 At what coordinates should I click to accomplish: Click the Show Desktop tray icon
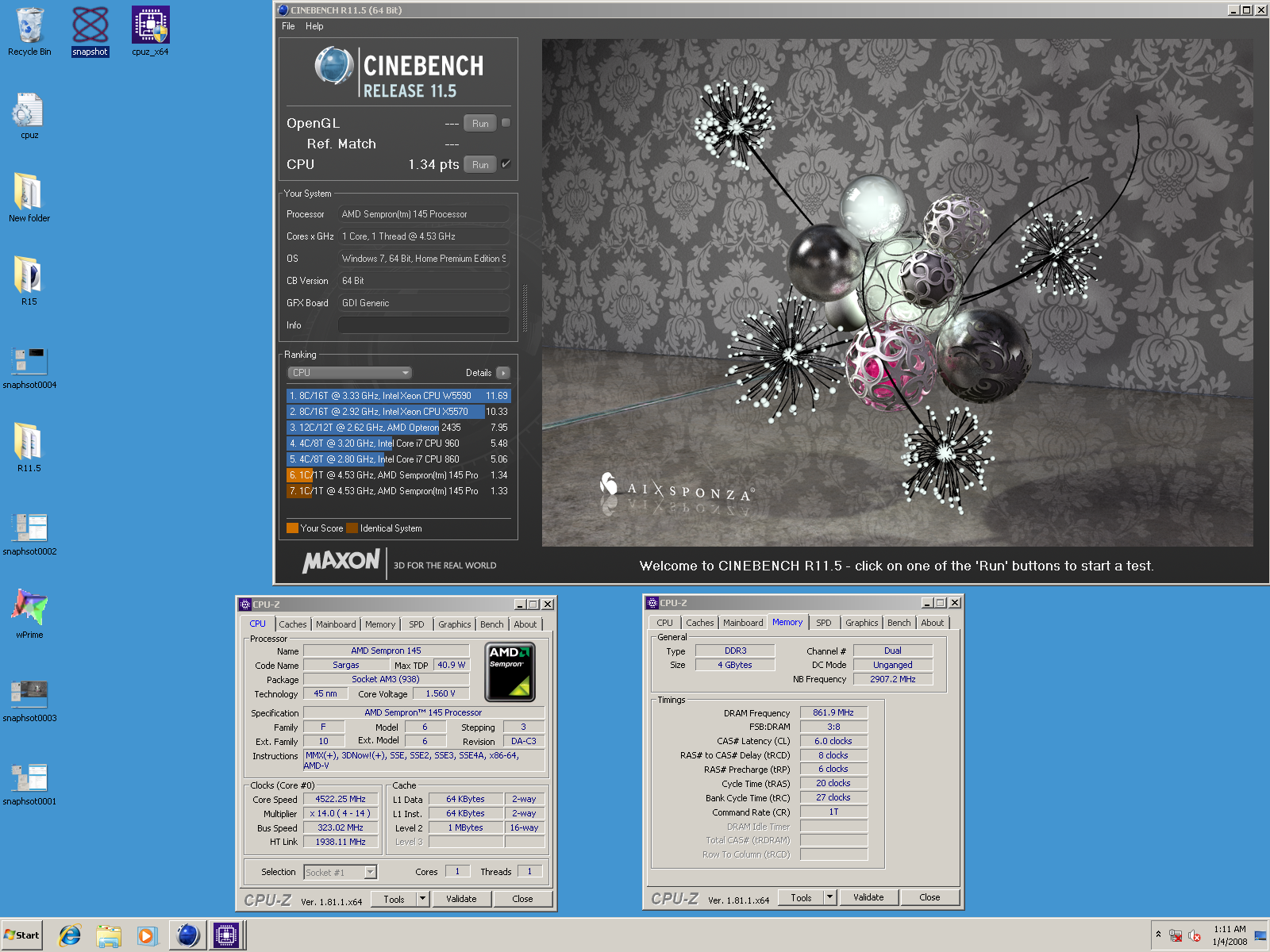pyautogui.click(x=1260, y=936)
